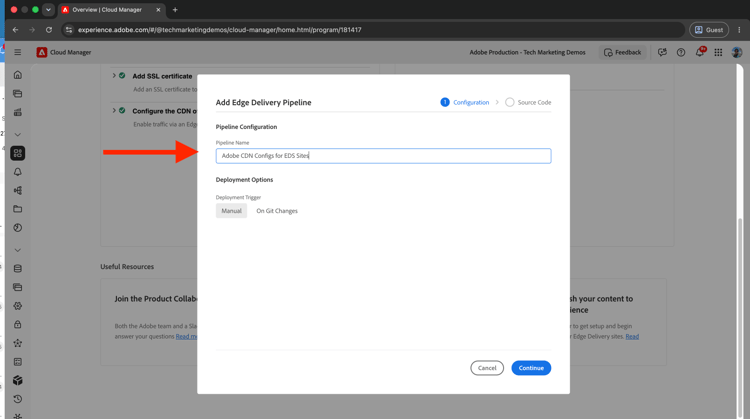
Task: Open the browser tab search dropdown
Action: tap(48, 10)
